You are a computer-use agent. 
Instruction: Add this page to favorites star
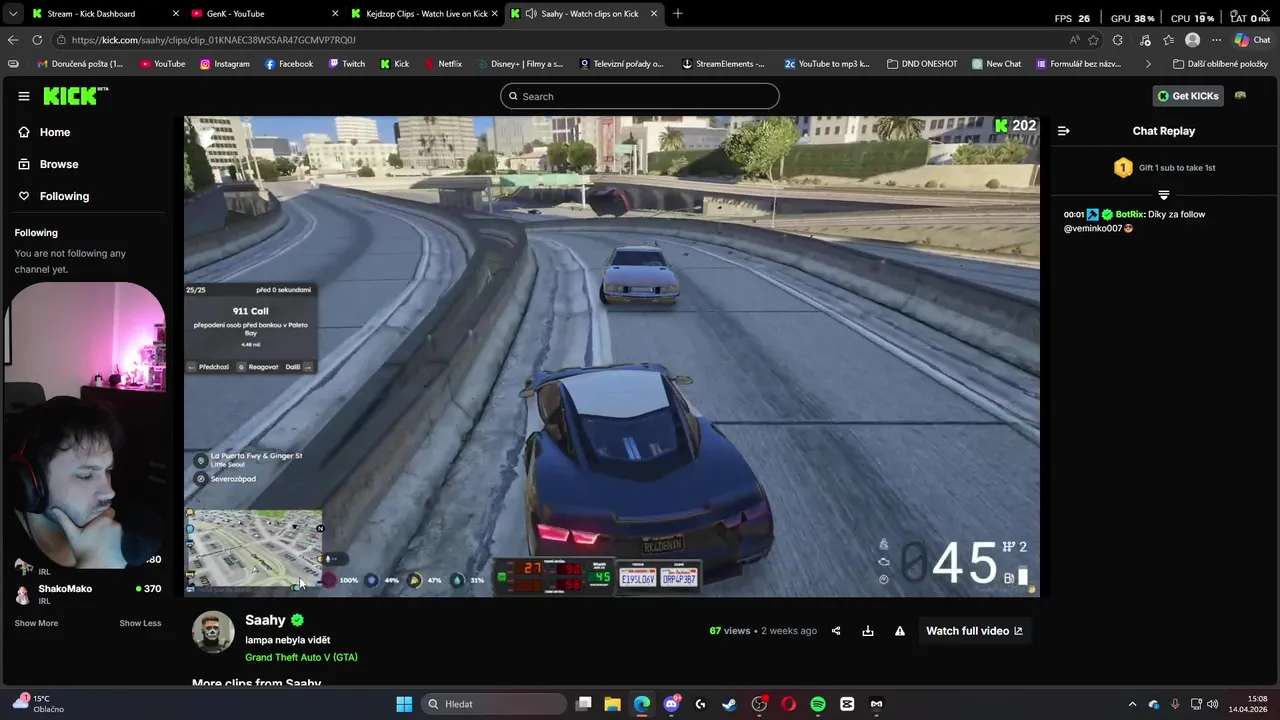pos(1093,40)
